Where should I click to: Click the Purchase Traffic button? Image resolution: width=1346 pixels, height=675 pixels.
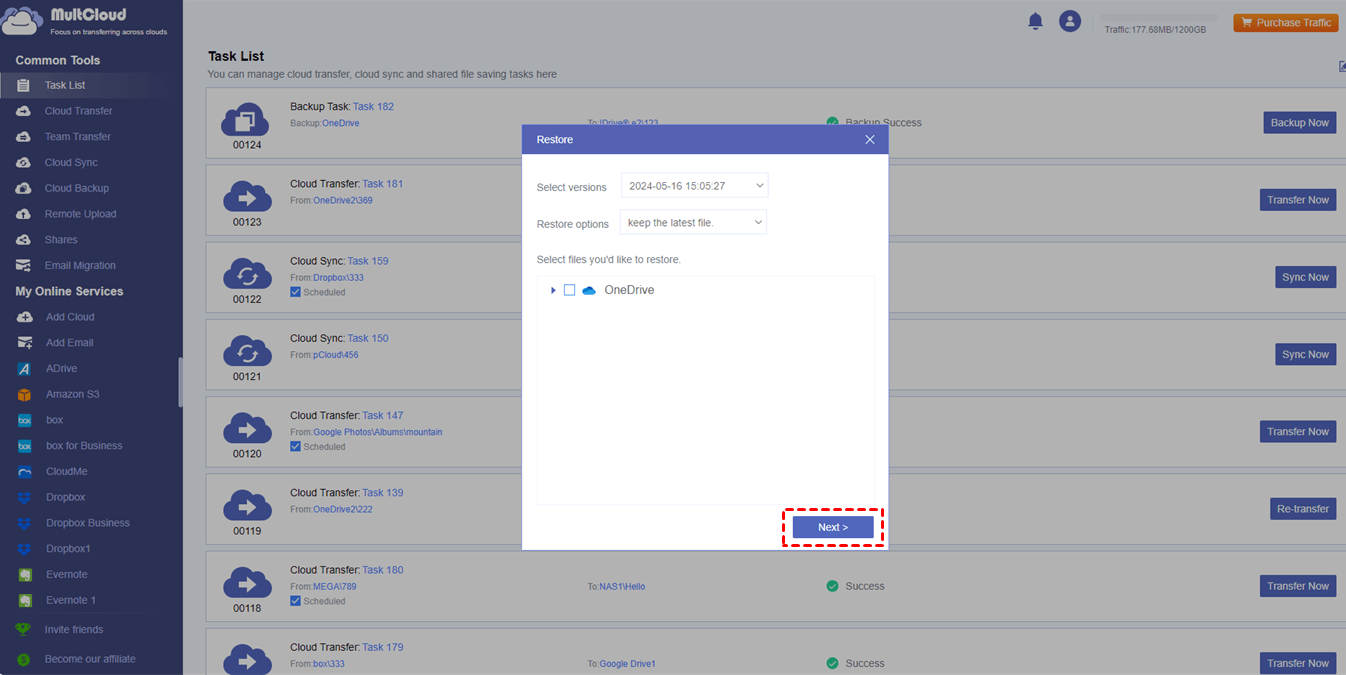click(1286, 23)
